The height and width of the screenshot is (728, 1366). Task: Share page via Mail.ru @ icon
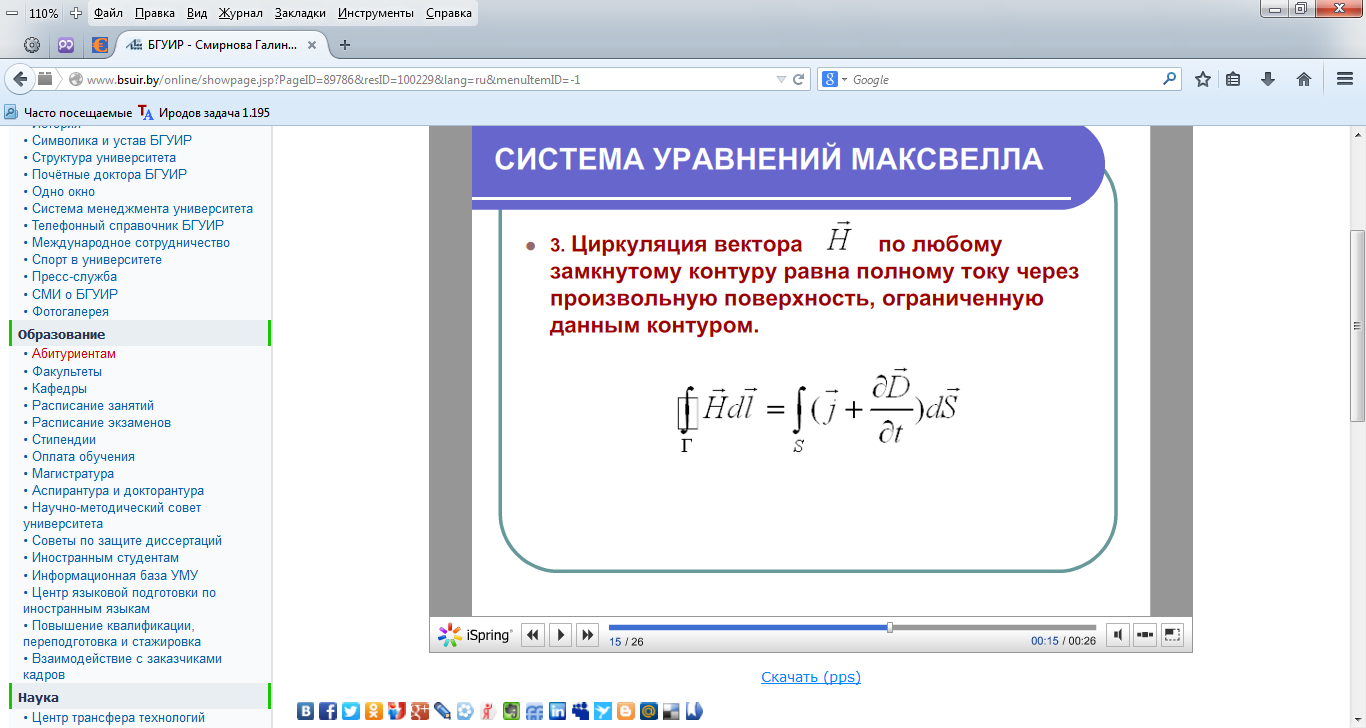coord(649,711)
